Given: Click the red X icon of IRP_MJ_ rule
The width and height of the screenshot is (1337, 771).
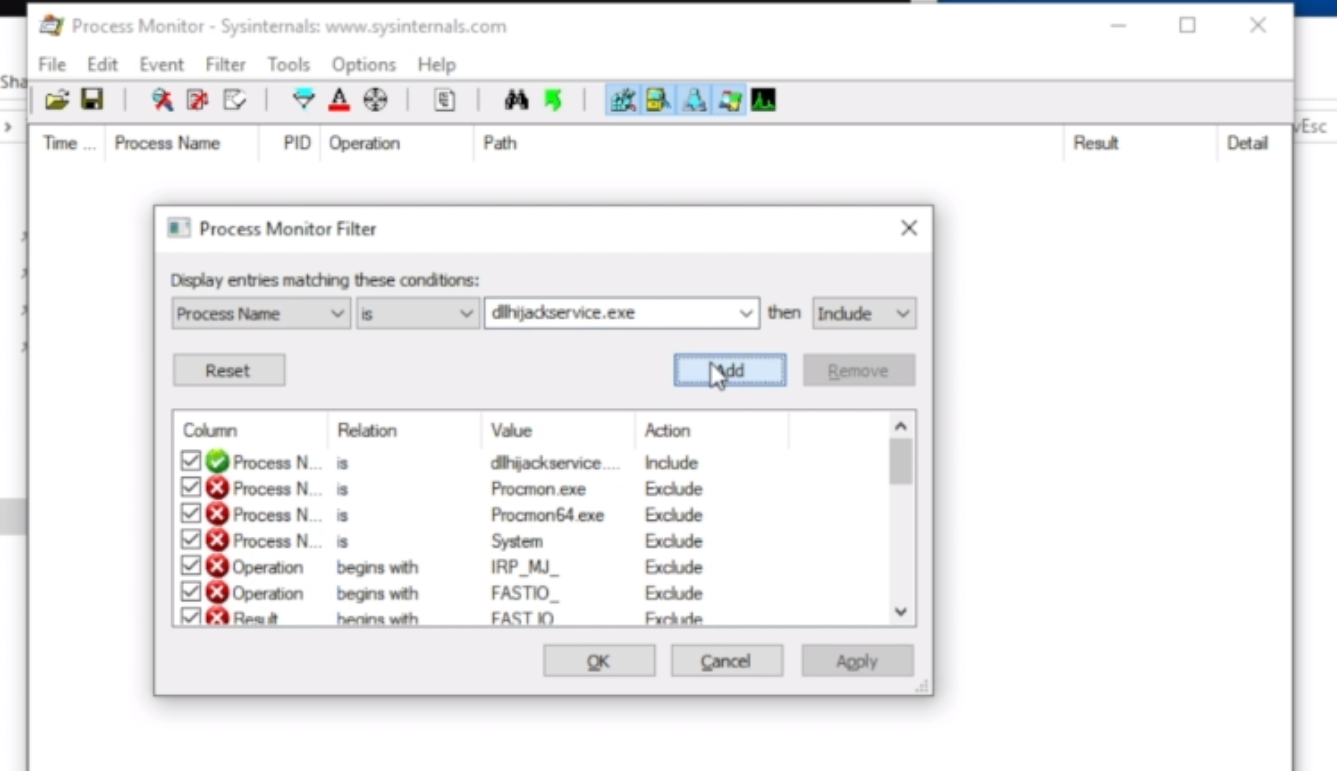Looking at the screenshot, I should click(x=217, y=566).
